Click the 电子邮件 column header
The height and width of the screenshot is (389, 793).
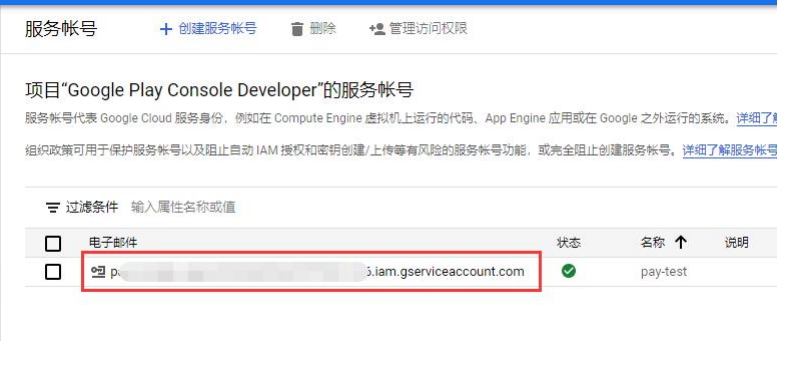click(x=113, y=243)
